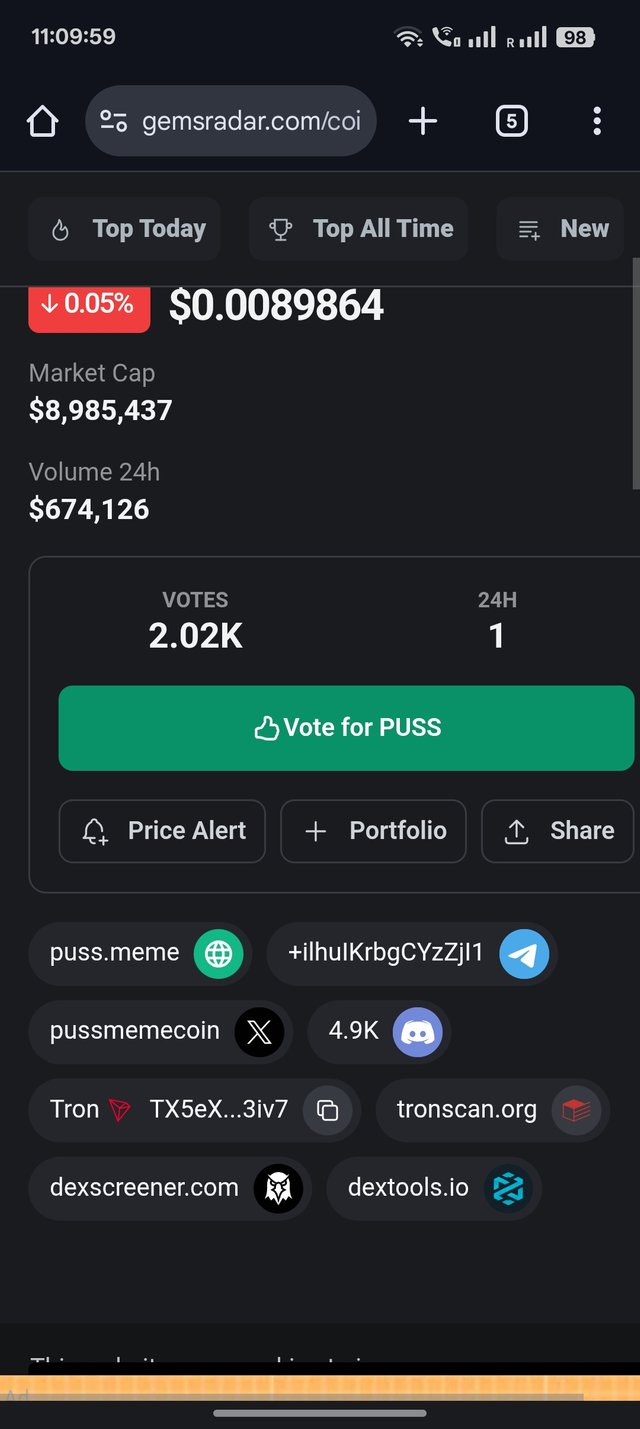Vote for PUSS
The width and height of the screenshot is (640, 1429).
point(346,728)
